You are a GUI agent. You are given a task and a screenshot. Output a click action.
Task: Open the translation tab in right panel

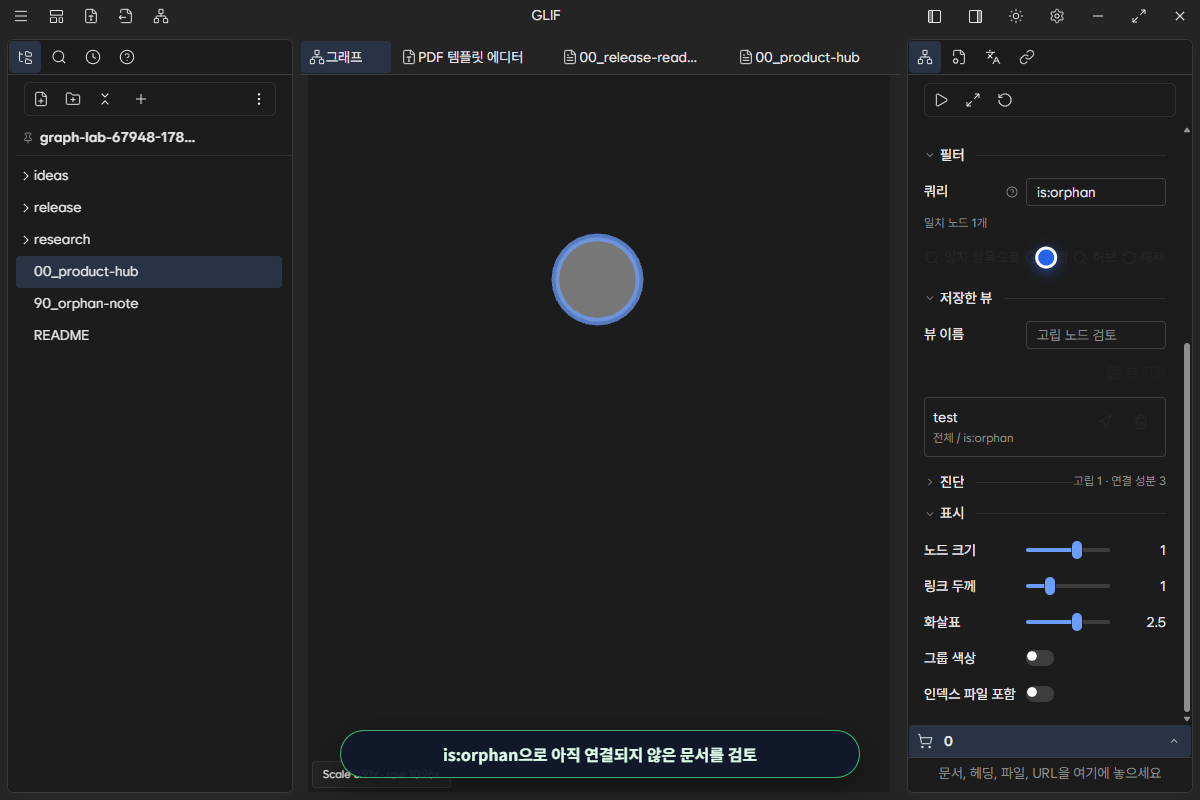(993, 57)
